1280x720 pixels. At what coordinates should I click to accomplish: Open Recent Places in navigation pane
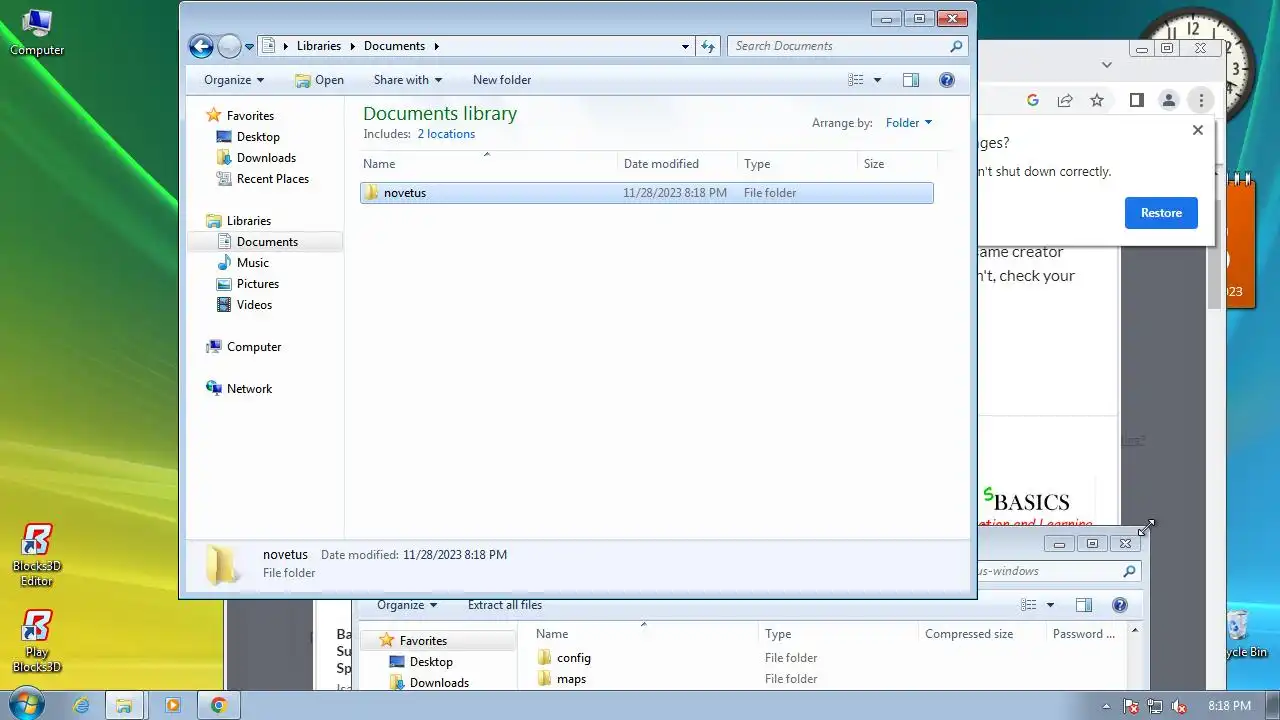pos(272,179)
